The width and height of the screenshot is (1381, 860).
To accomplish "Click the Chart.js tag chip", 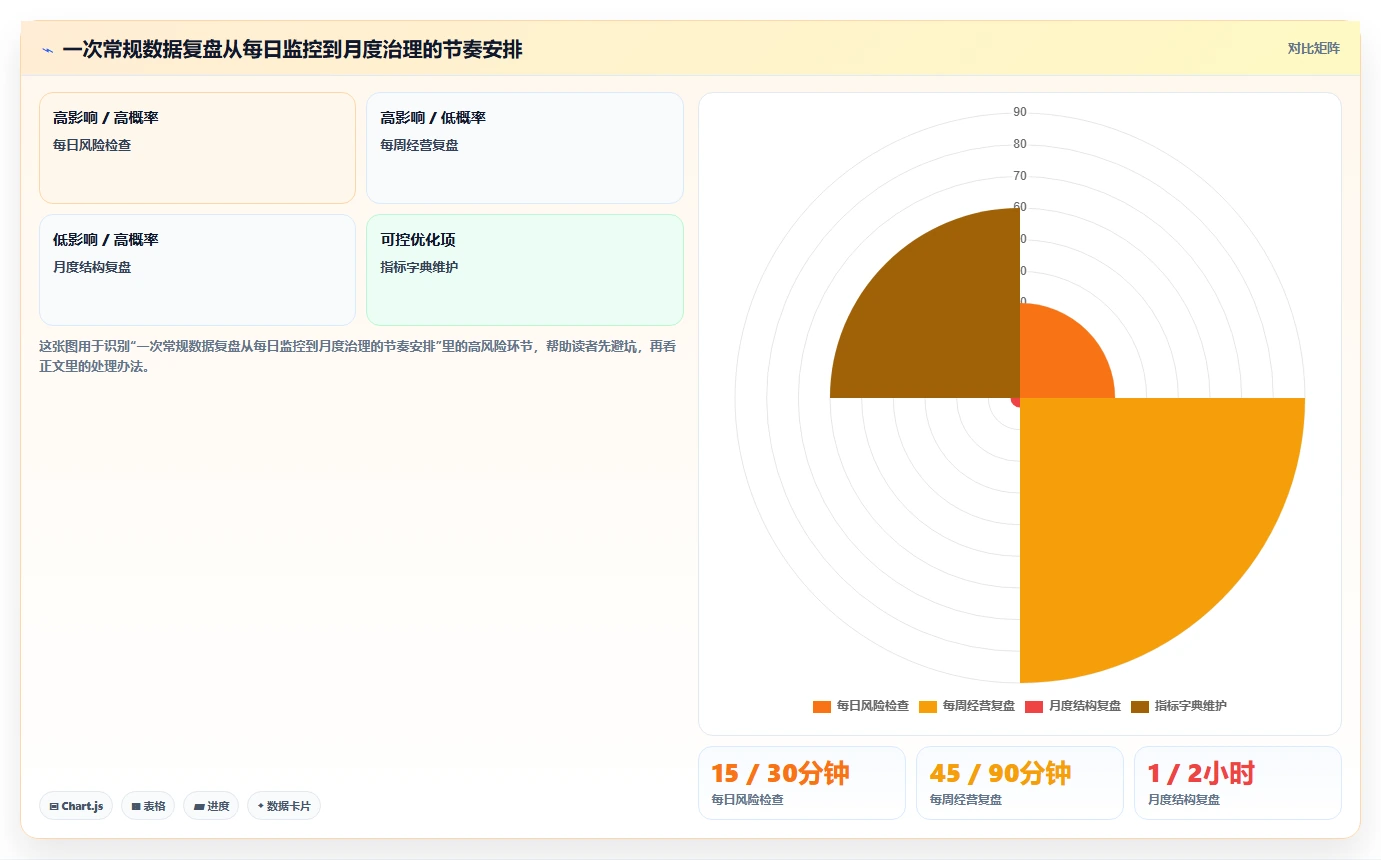I will pos(76,806).
